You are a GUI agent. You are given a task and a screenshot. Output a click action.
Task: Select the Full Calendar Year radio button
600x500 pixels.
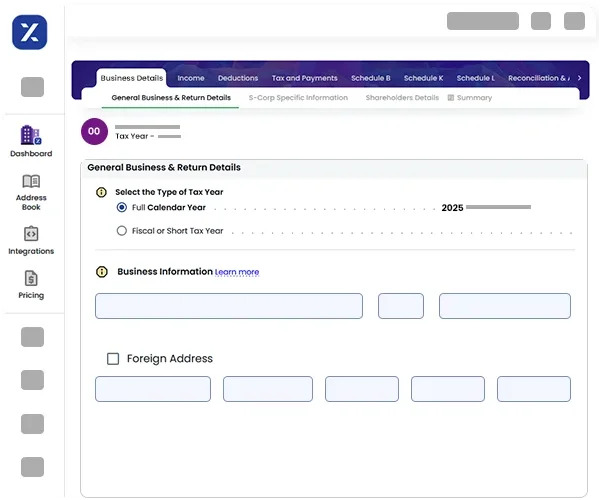coord(122,208)
